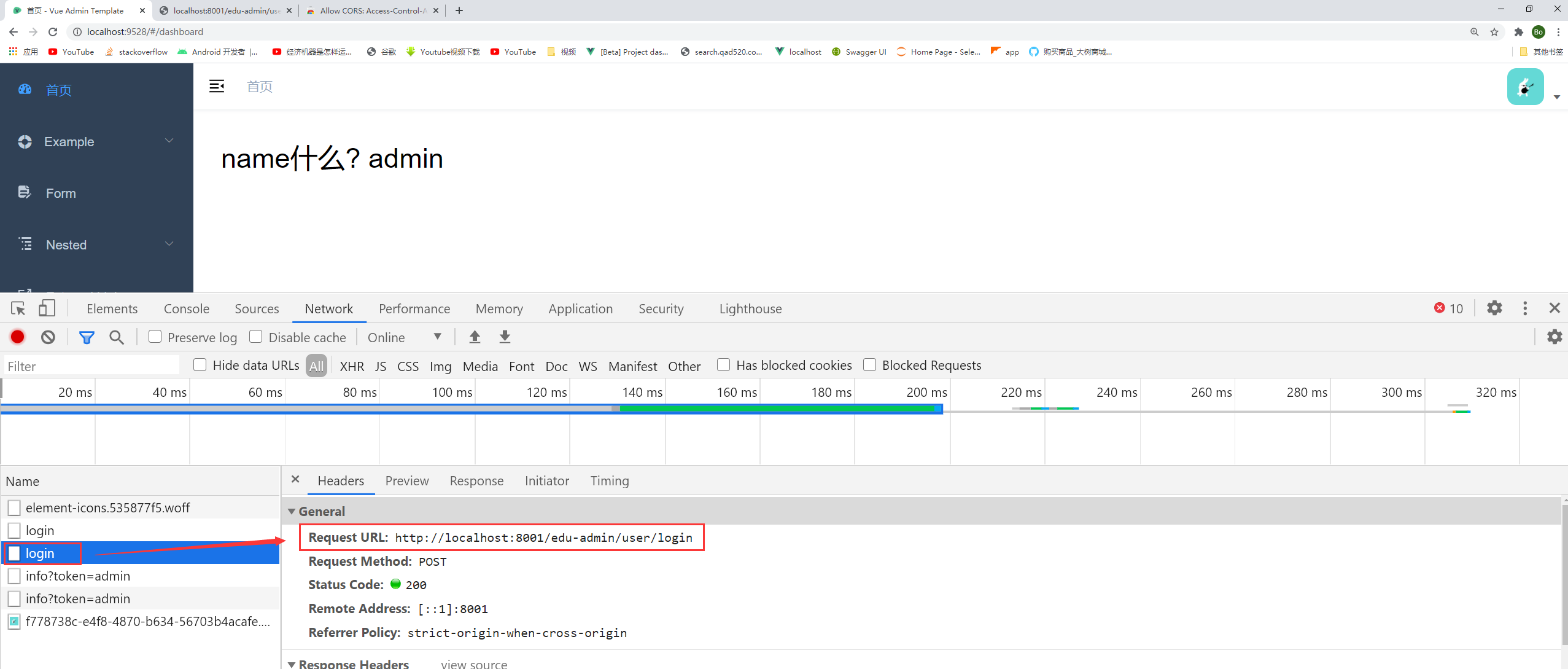Open the Online throttling dropdown
Image resolution: width=1568 pixels, height=669 pixels.
[405, 337]
